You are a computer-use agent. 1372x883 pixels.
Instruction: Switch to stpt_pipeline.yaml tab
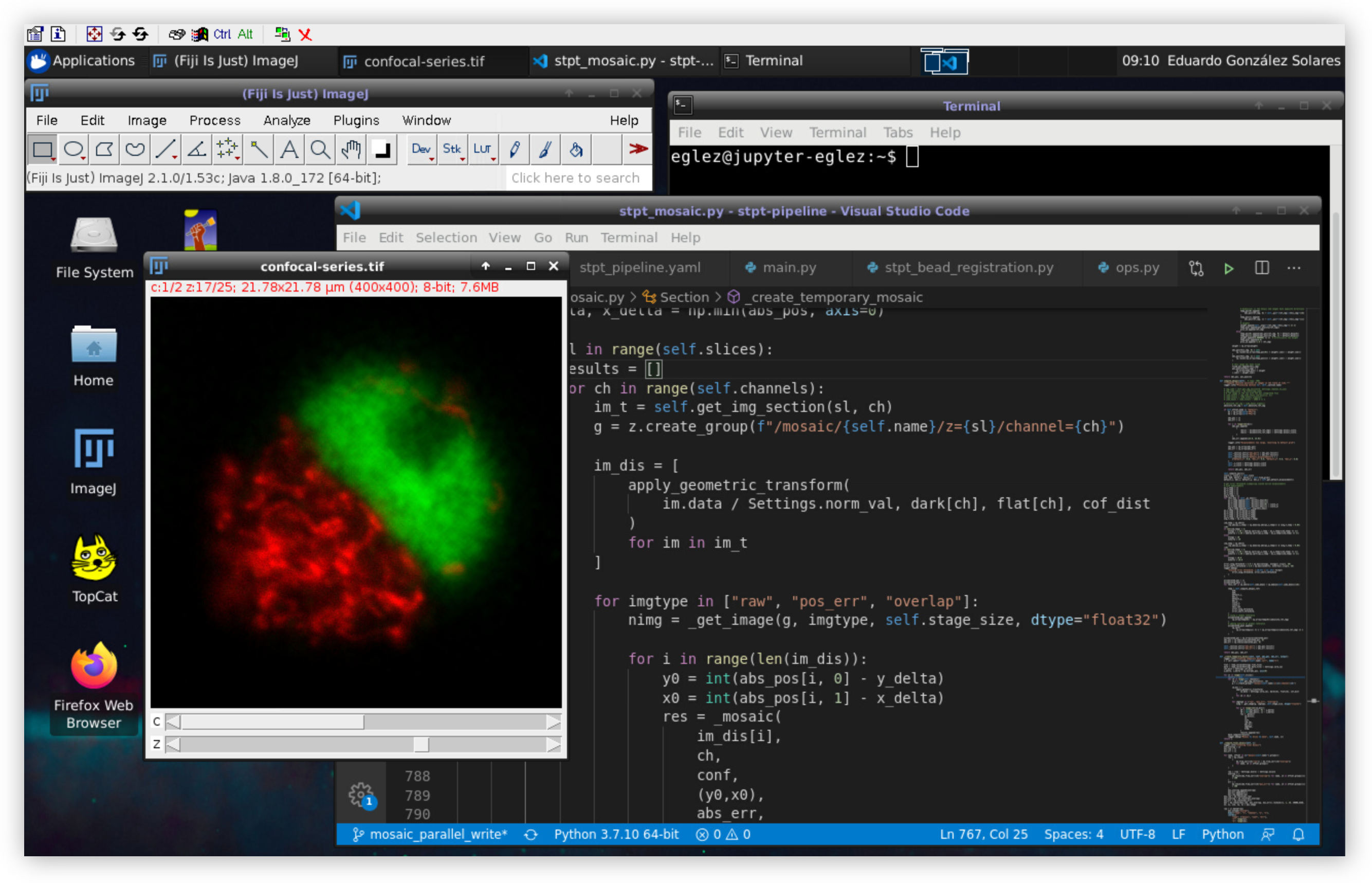(639, 268)
